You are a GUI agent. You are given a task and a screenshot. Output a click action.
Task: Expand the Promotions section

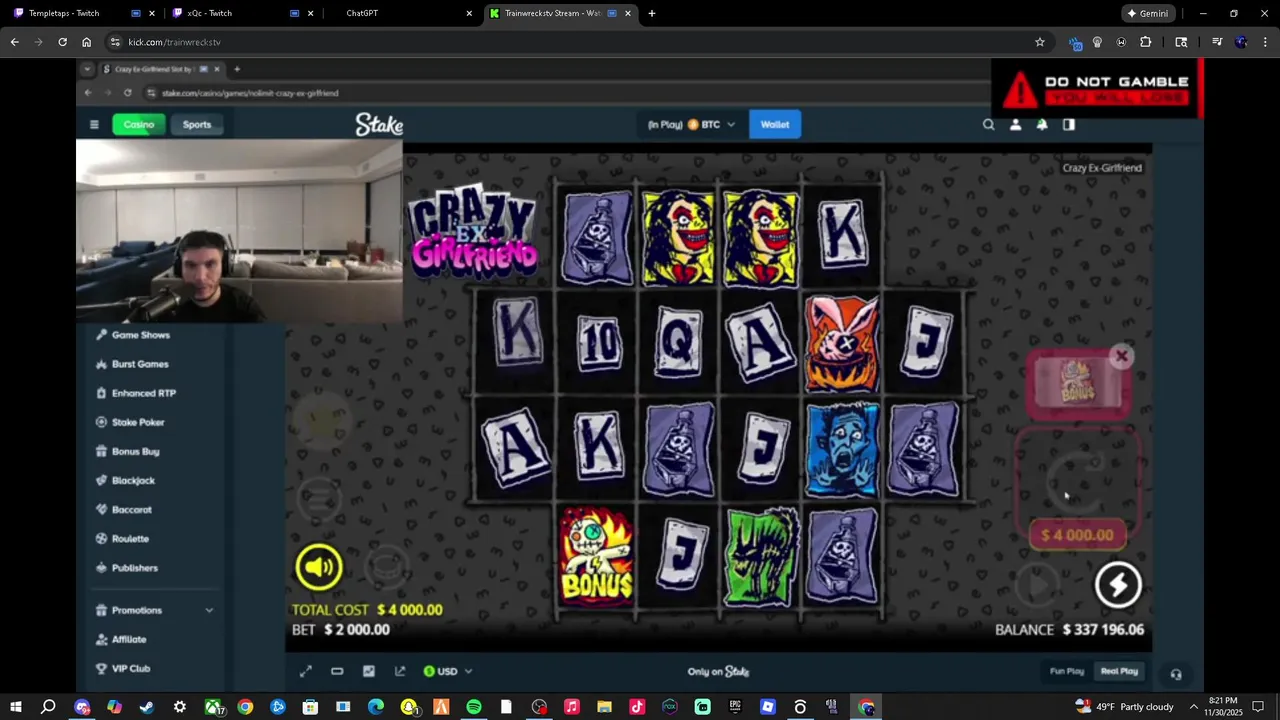154,610
